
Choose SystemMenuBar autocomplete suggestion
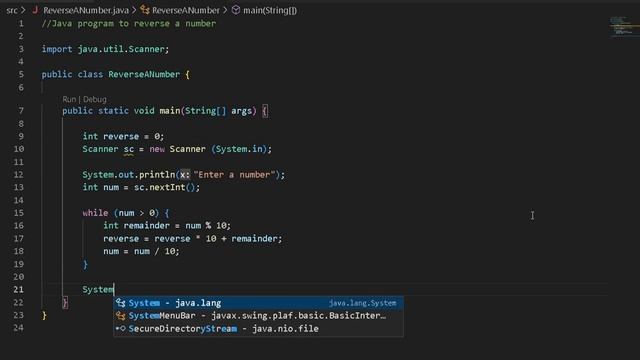(258, 316)
